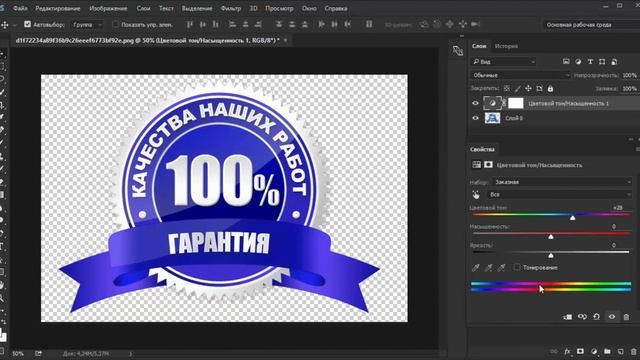
Task: Pick the add-to-sample eyedropper
Action: [x=489, y=268]
